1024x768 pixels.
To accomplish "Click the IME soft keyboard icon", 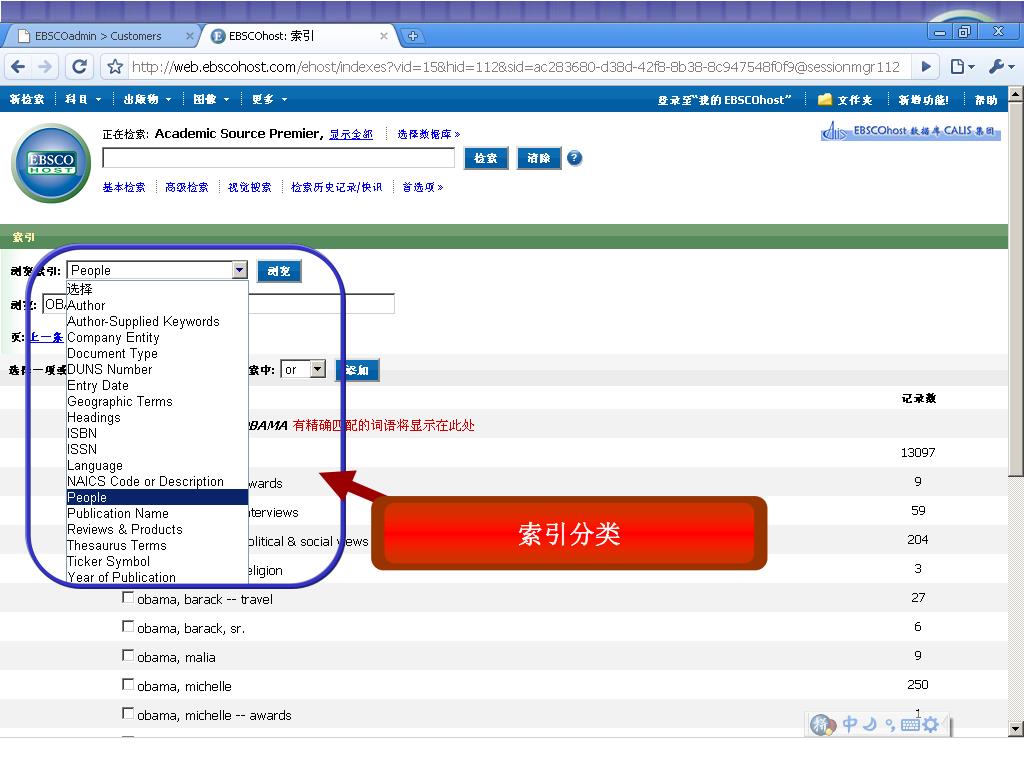I will 910,724.
